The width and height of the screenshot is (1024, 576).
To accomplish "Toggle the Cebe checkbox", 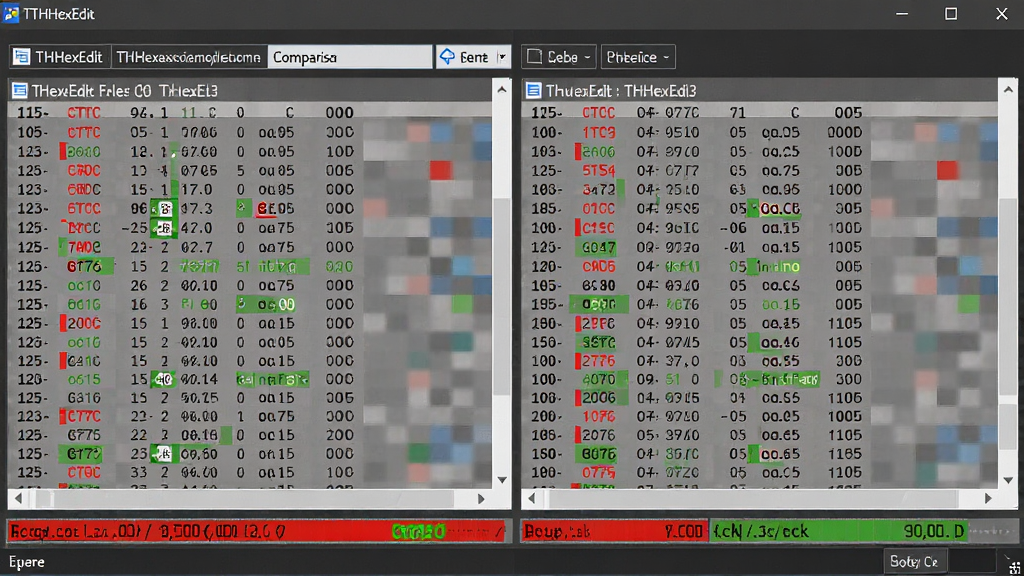I will pos(534,57).
